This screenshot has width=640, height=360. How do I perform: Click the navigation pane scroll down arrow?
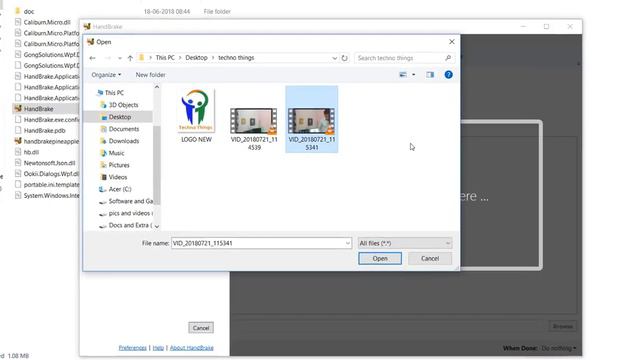(157, 227)
